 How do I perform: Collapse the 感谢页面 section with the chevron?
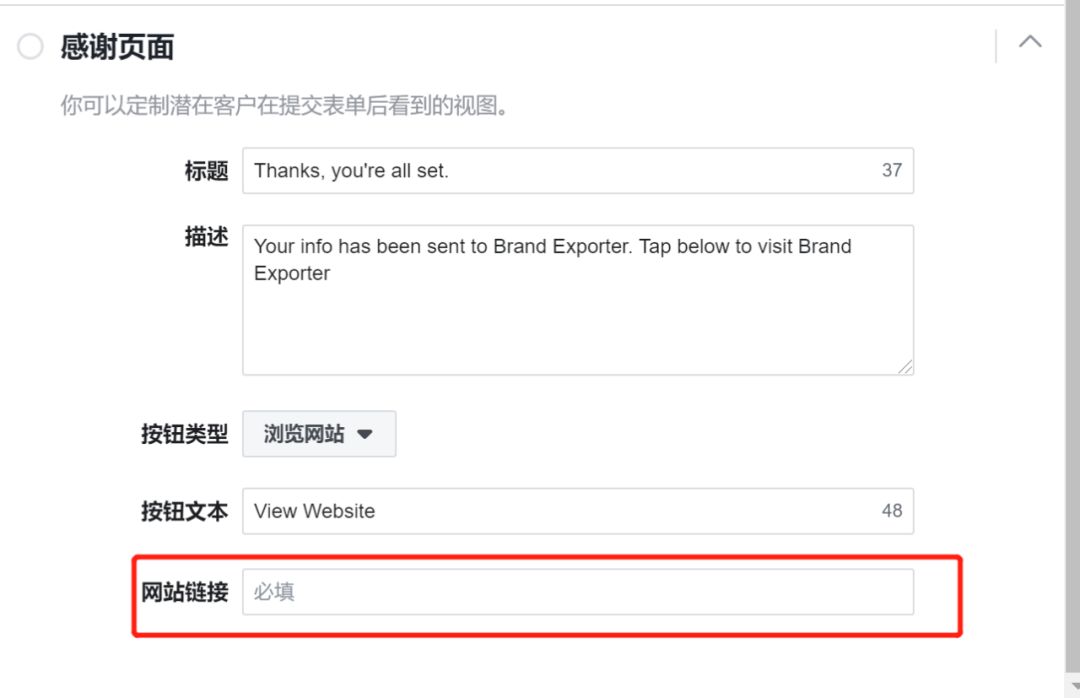(x=1030, y=42)
